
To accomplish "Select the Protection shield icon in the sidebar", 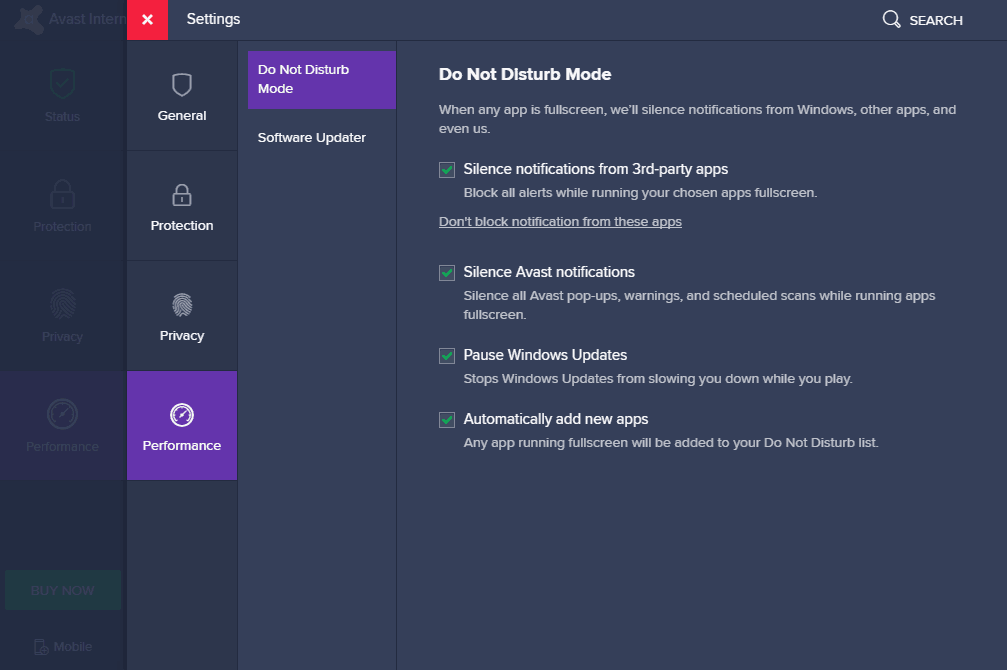I will (62, 193).
